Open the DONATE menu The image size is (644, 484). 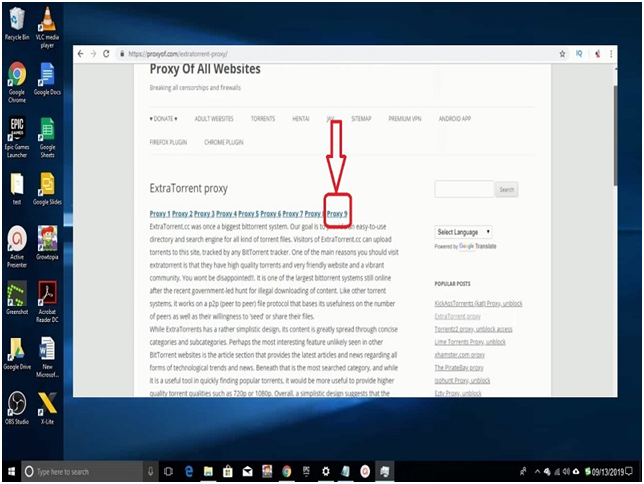(163, 119)
